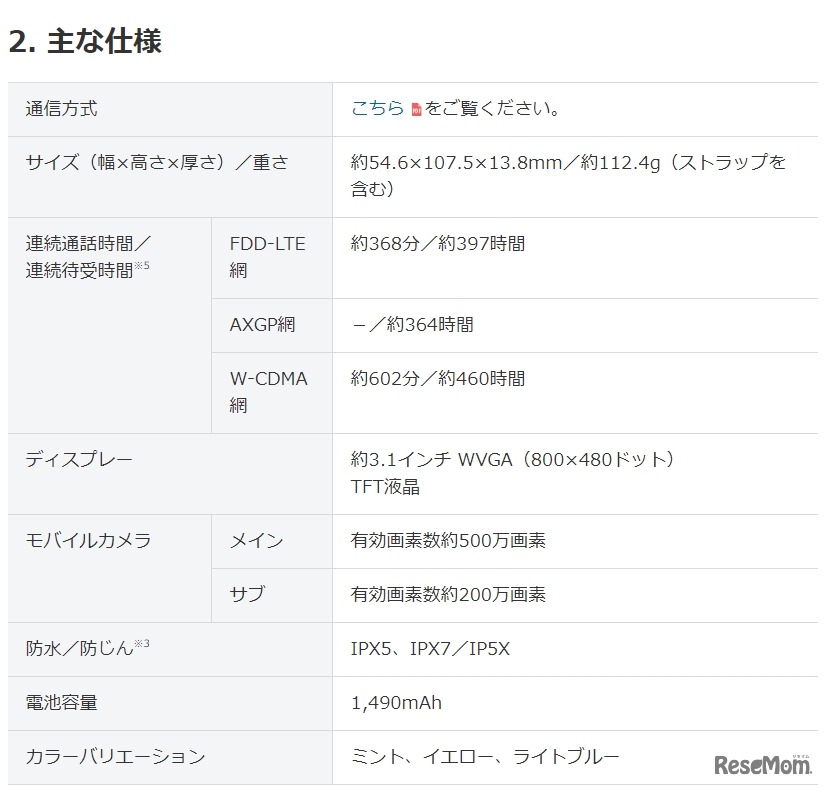Open the こちら link for 通信方式

pyautogui.click(x=377, y=109)
